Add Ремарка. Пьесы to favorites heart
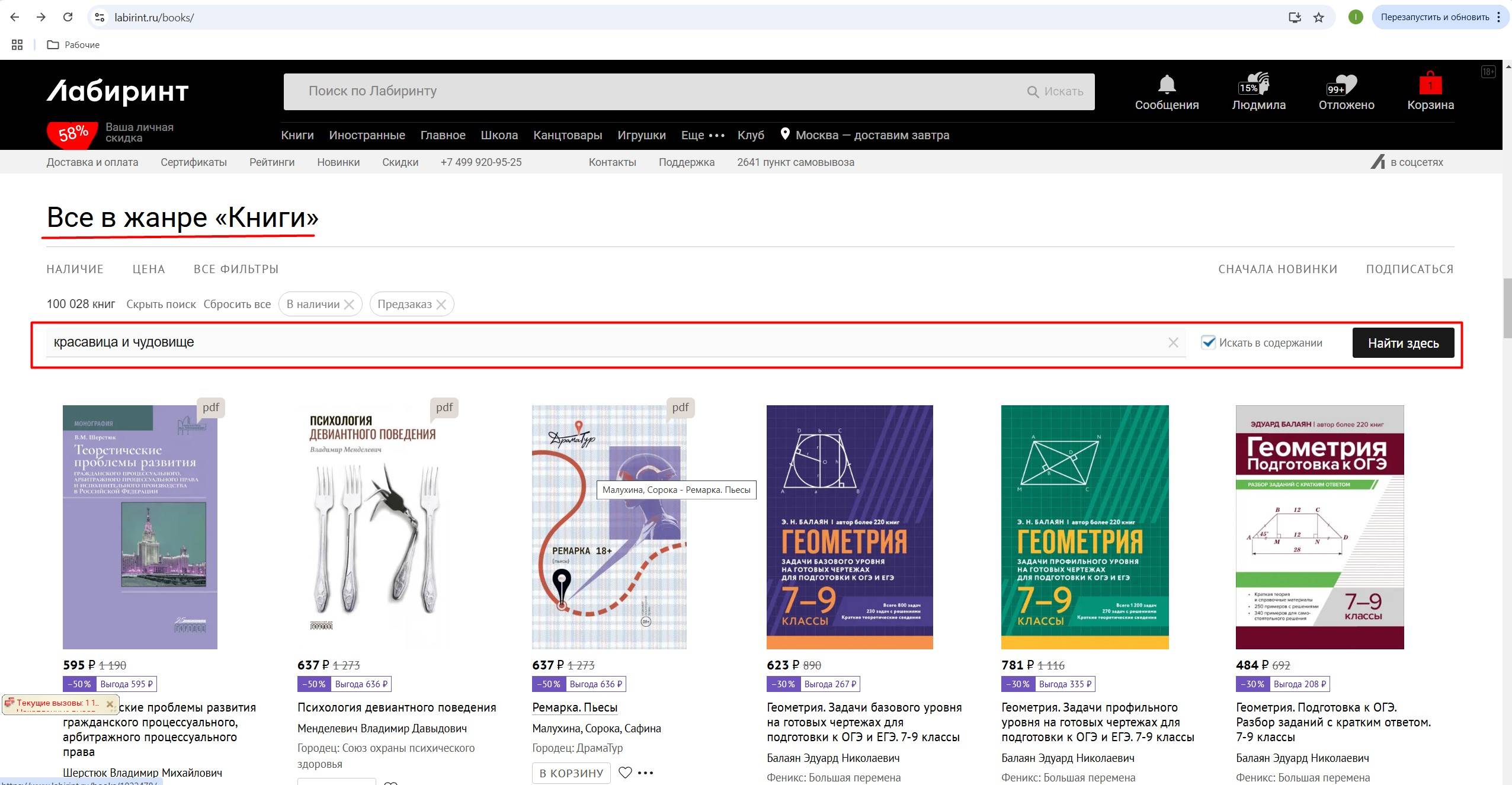This screenshot has width=1512, height=785. click(625, 773)
